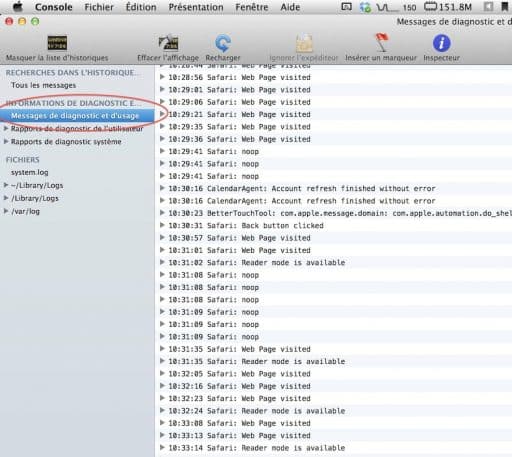
Task: Expand the 10:30:31 Back button clicked entry
Action: (162, 225)
